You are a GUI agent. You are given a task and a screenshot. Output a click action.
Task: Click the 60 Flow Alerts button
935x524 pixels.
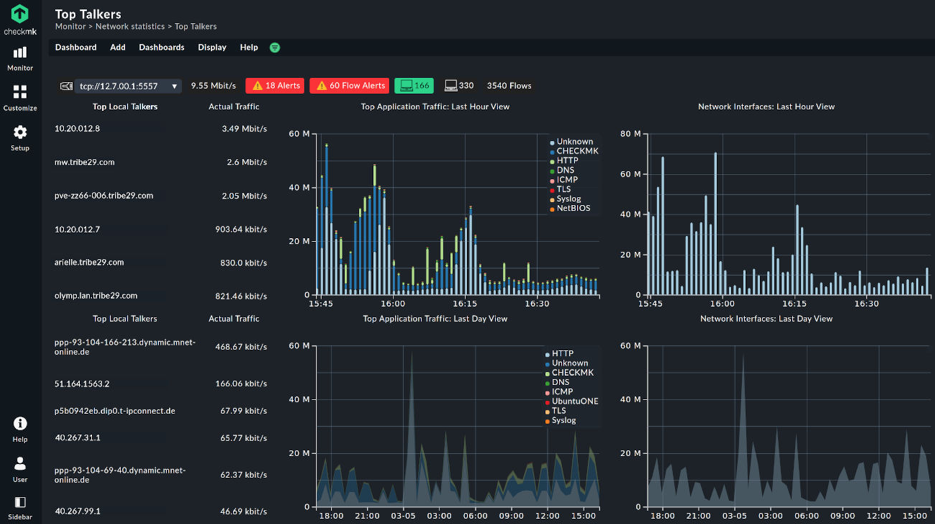pos(349,86)
